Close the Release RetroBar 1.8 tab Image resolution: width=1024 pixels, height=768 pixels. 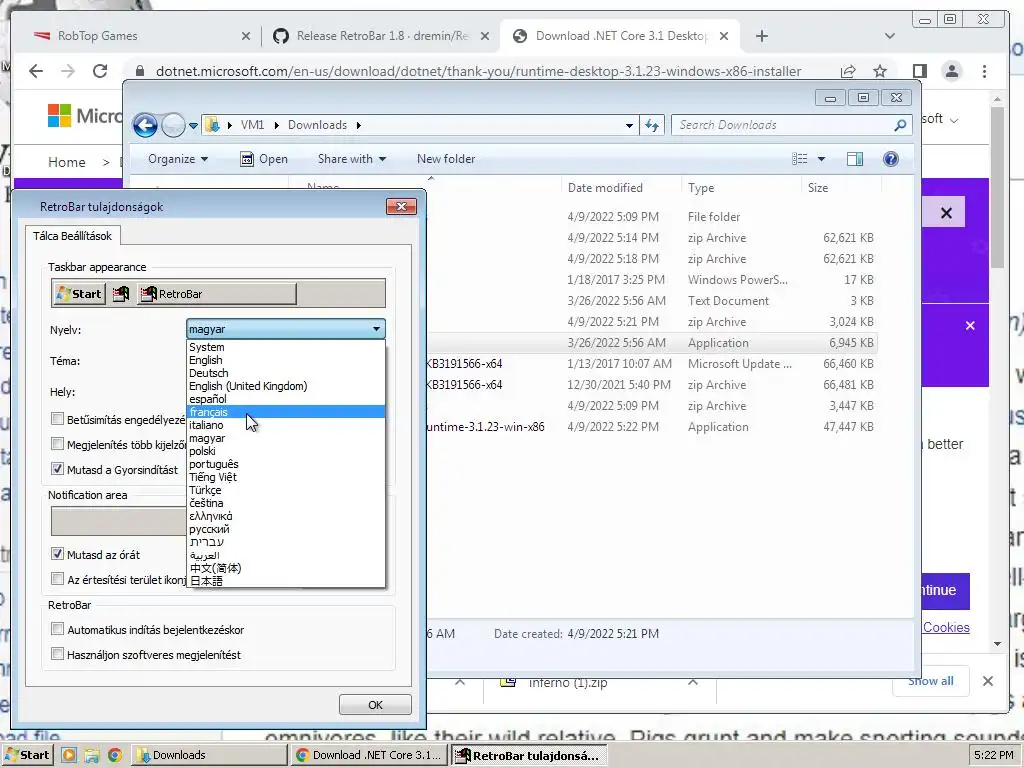485,36
